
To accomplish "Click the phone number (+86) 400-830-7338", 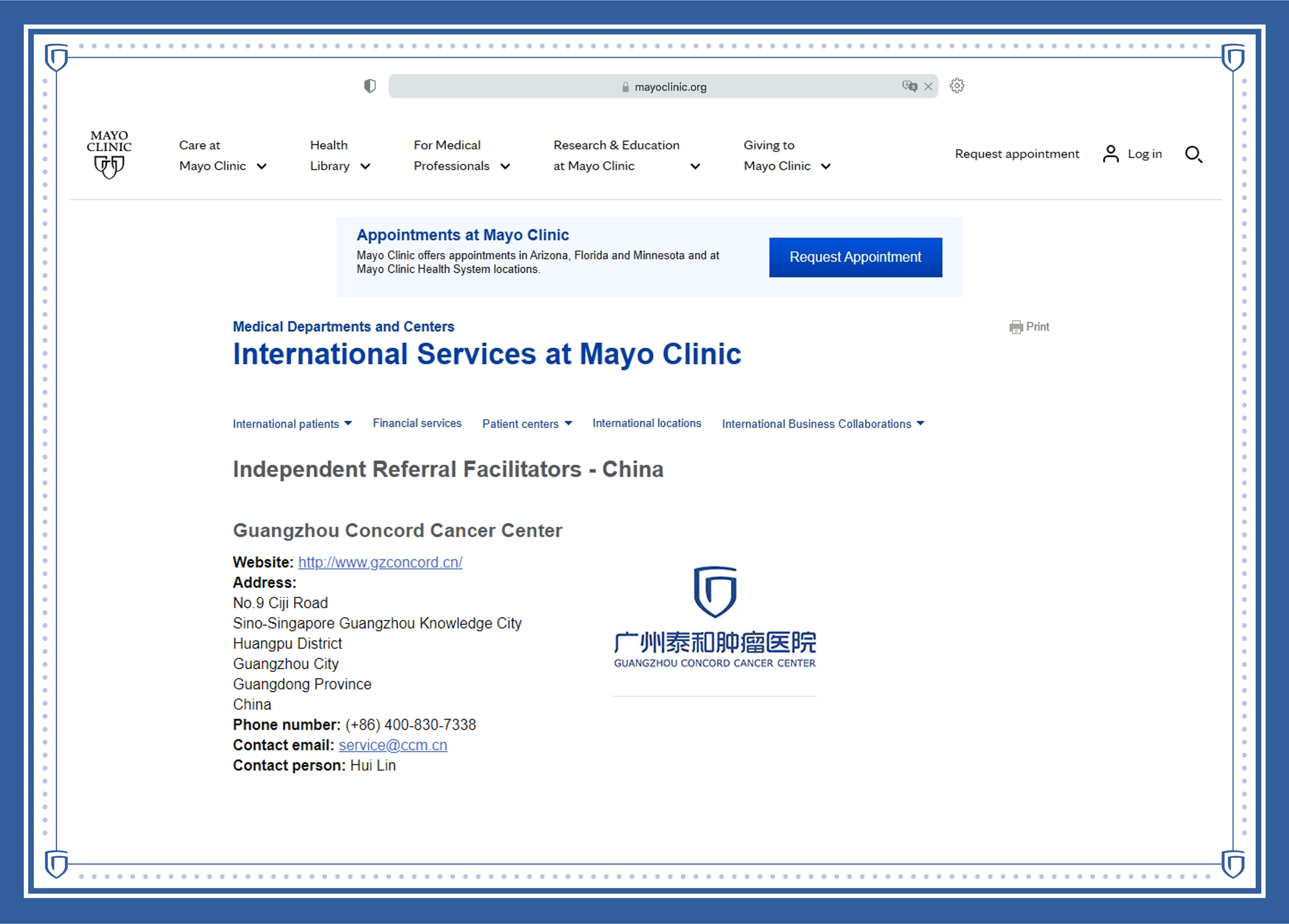I will pyautogui.click(x=410, y=725).
